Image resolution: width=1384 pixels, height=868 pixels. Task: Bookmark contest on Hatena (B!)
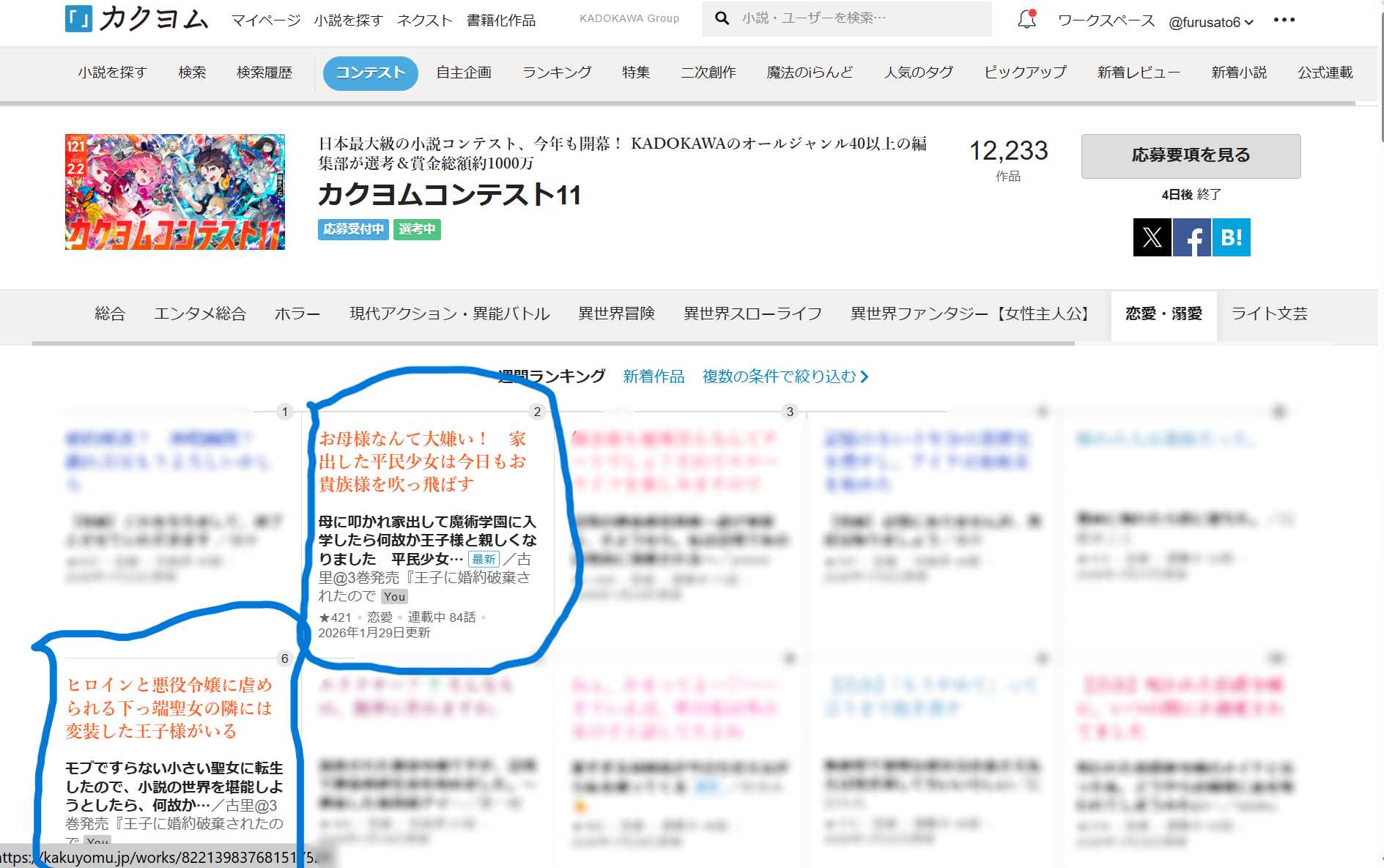[x=1231, y=237]
